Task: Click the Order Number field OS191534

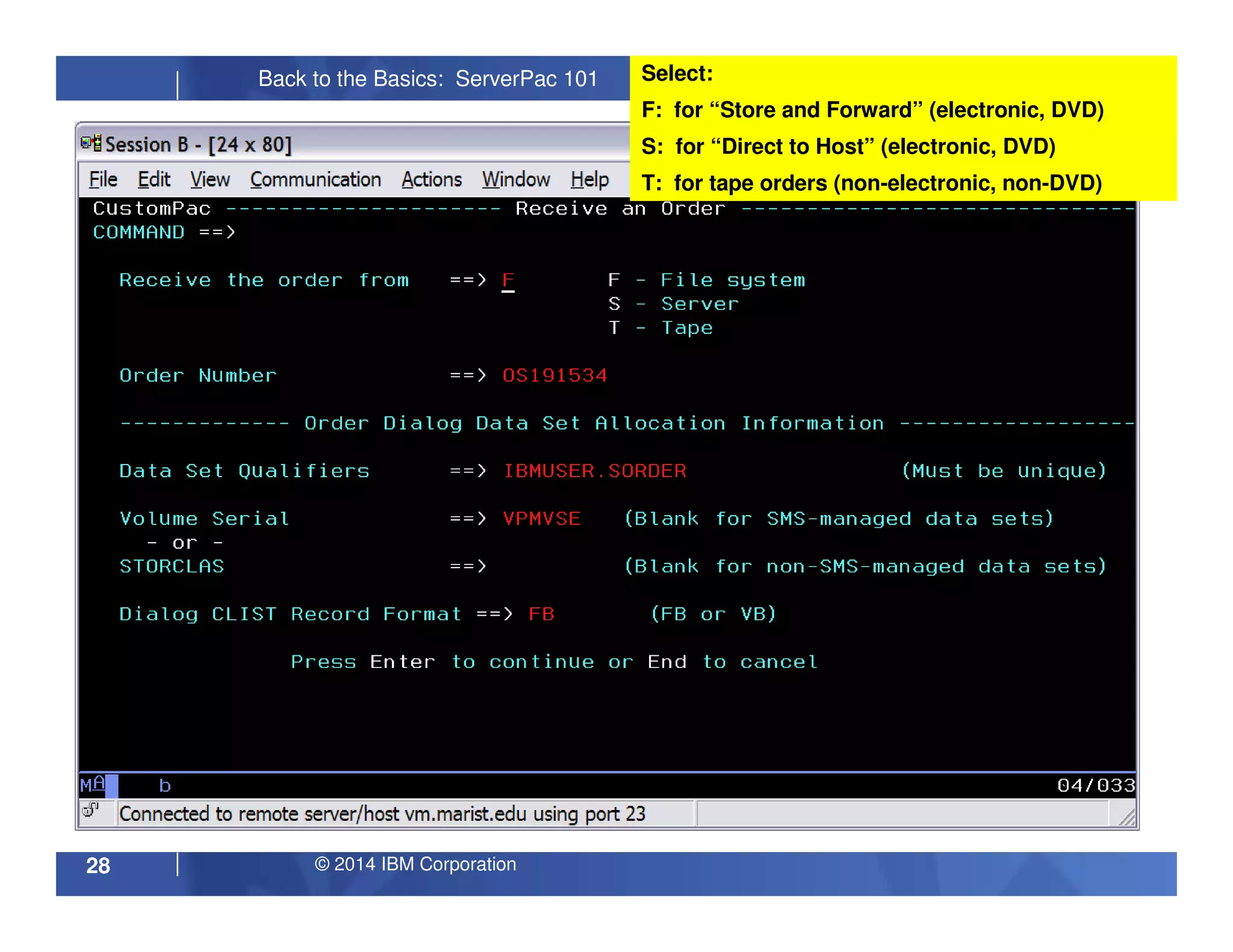Action: (x=554, y=376)
